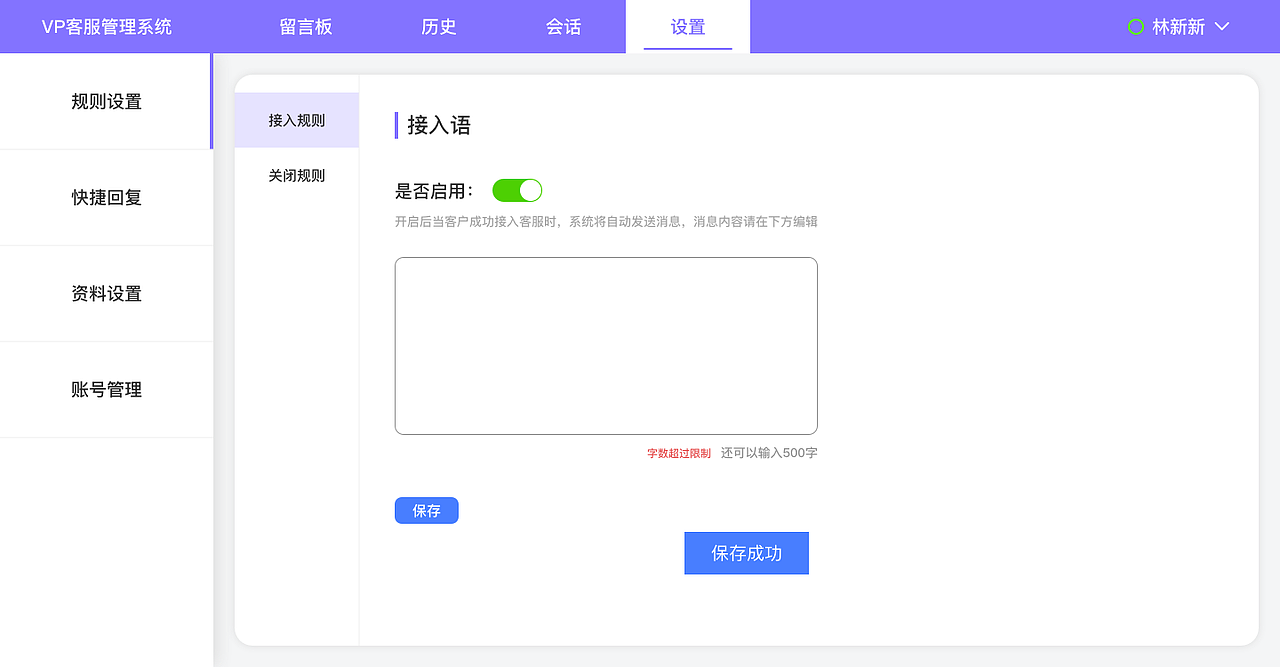The height and width of the screenshot is (667, 1280).
Task: Select the 接入规则 sub-menu item
Action: [x=296, y=120]
